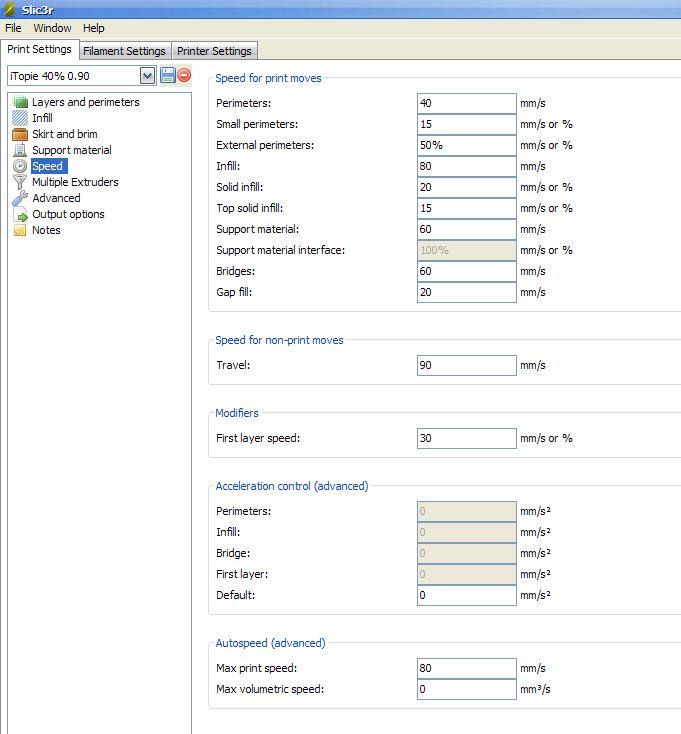Screen dimensions: 681x734
Task: Select Infill in the settings tree
Action: pyautogui.click(x=42, y=118)
